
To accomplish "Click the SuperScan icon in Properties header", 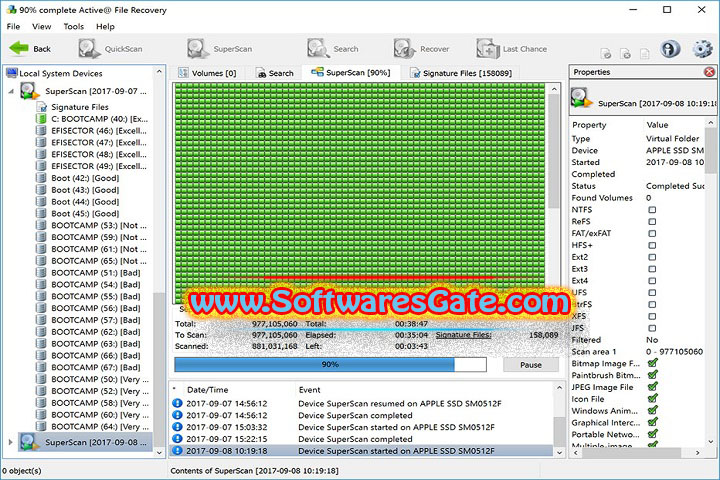I will [x=582, y=98].
